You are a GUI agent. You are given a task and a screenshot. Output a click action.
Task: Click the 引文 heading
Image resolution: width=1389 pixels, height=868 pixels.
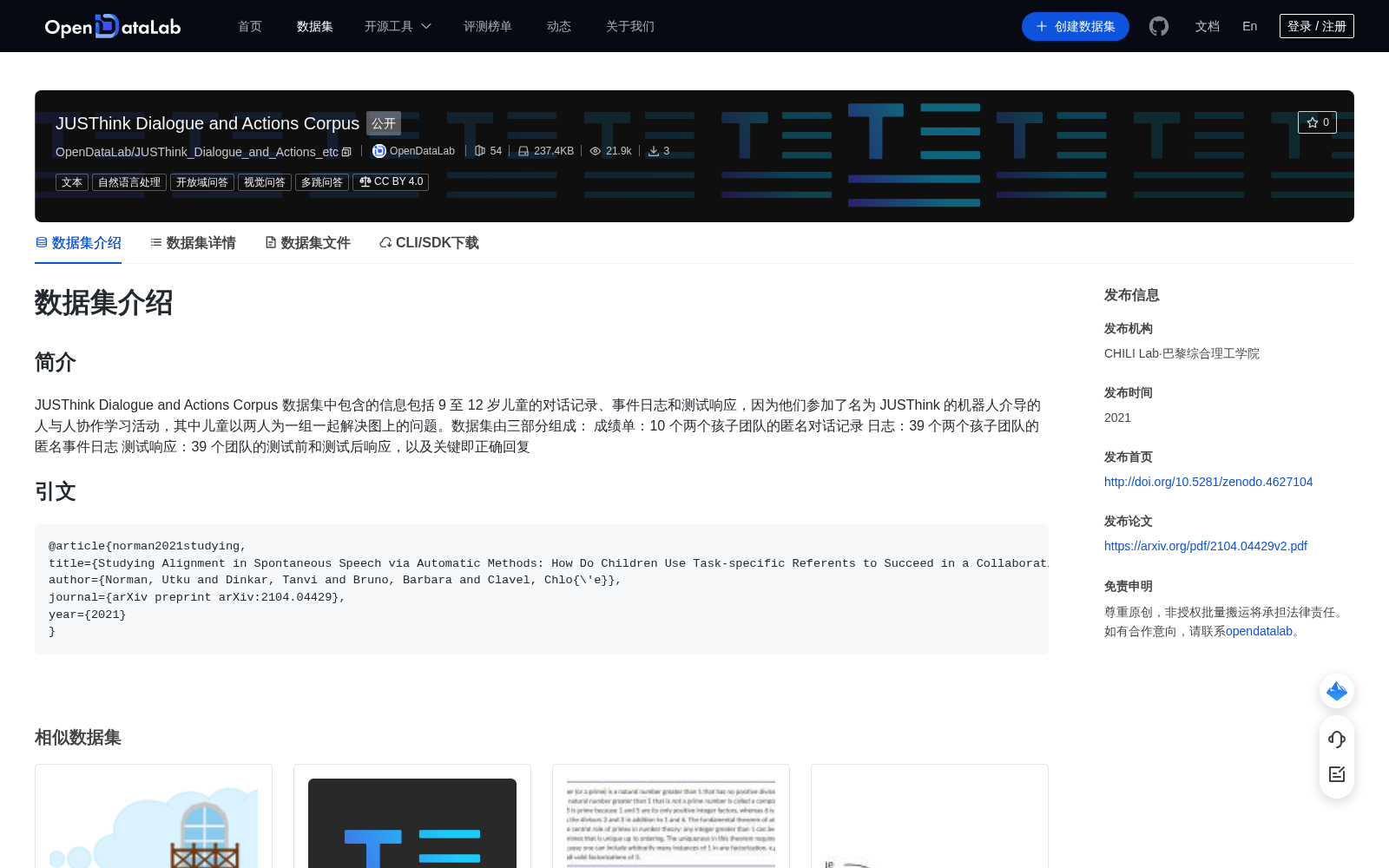pyautogui.click(x=56, y=491)
